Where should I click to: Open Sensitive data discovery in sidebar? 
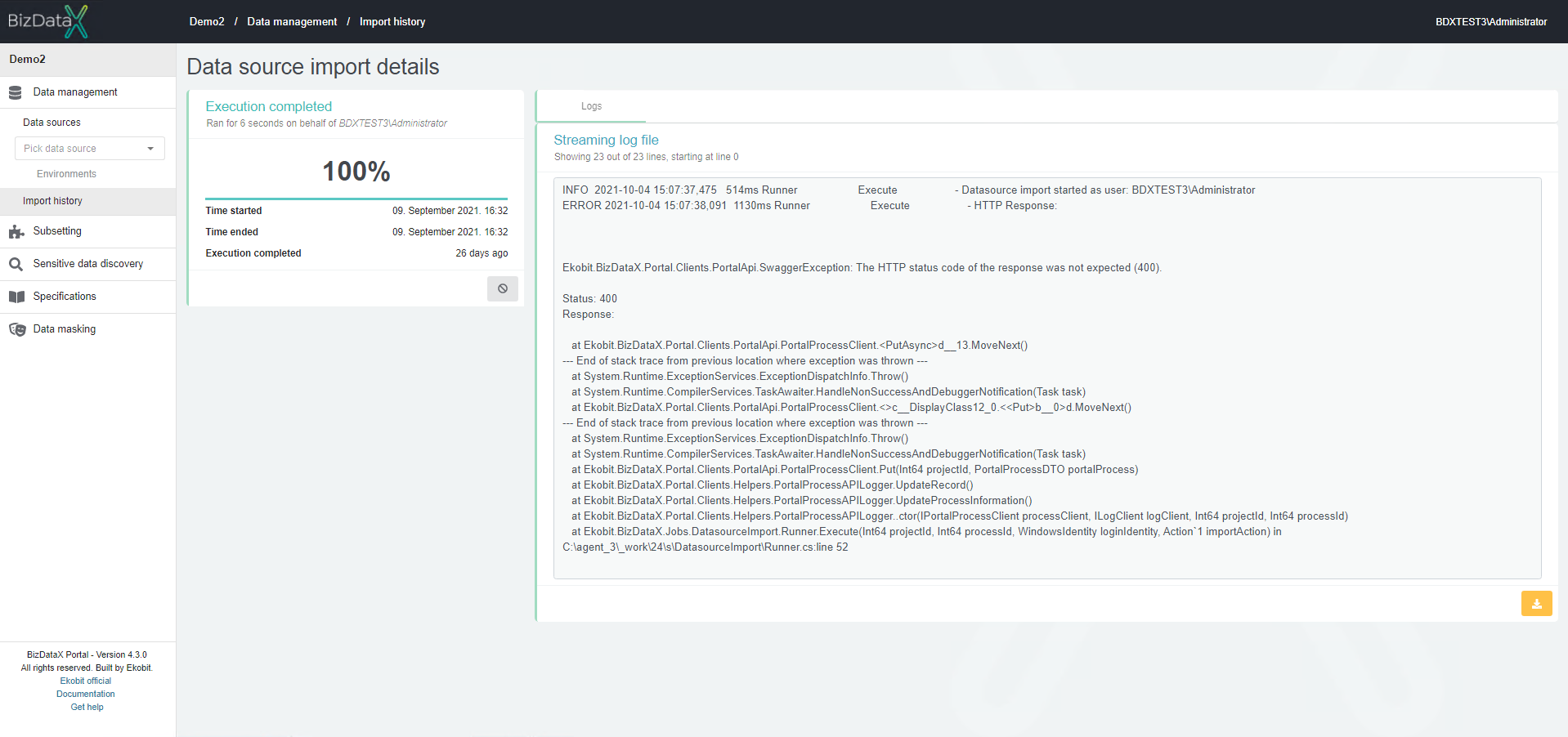pos(87,264)
